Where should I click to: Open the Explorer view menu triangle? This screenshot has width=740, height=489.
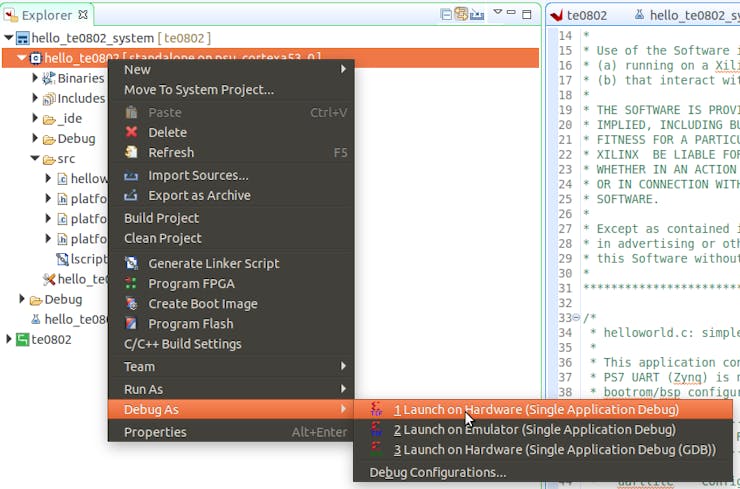coord(497,12)
